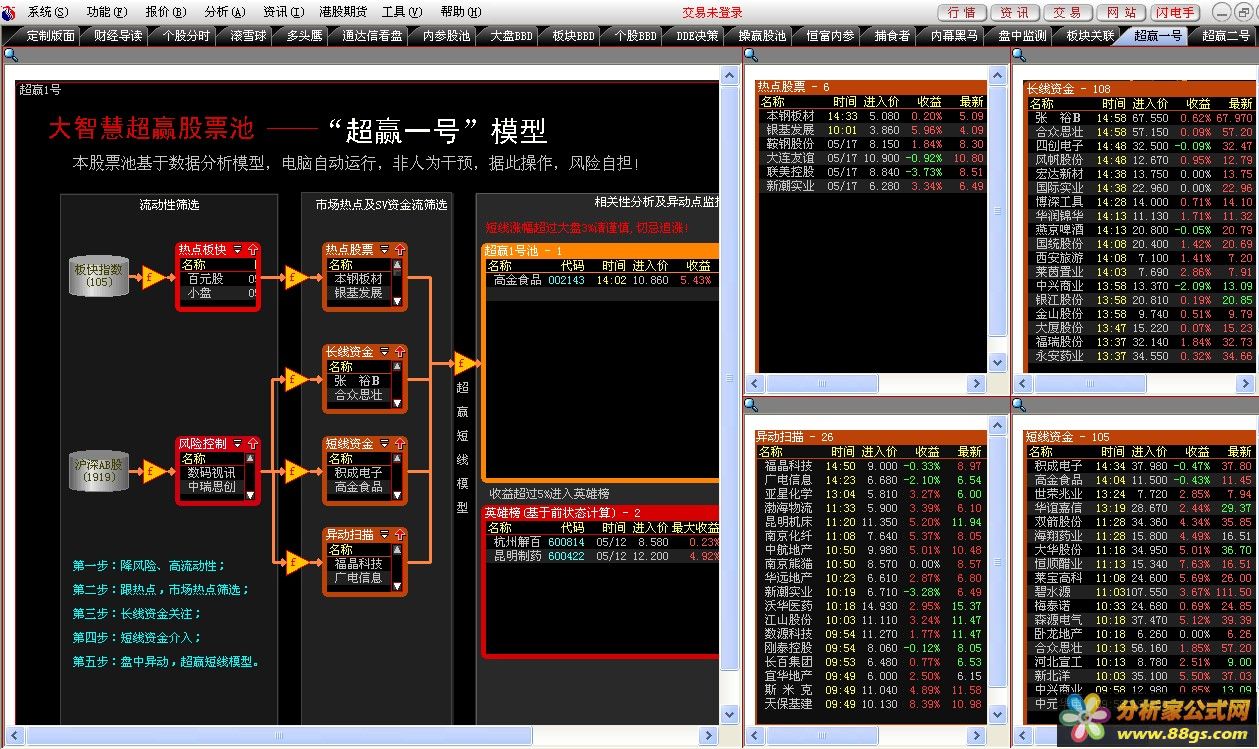The width and height of the screenshot is (1259, 749).
Task: Switch to the 盘中监测 tab
Action: 1022,36
